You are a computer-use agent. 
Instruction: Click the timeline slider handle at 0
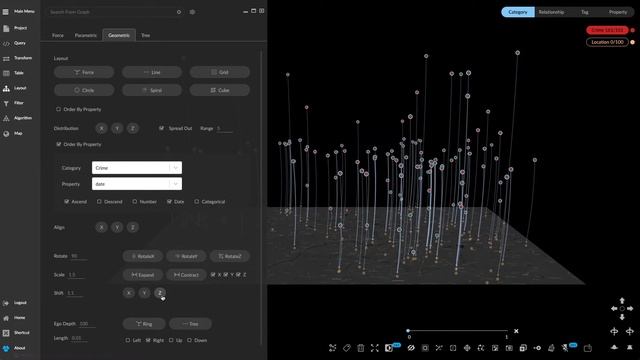pos(408,331)
